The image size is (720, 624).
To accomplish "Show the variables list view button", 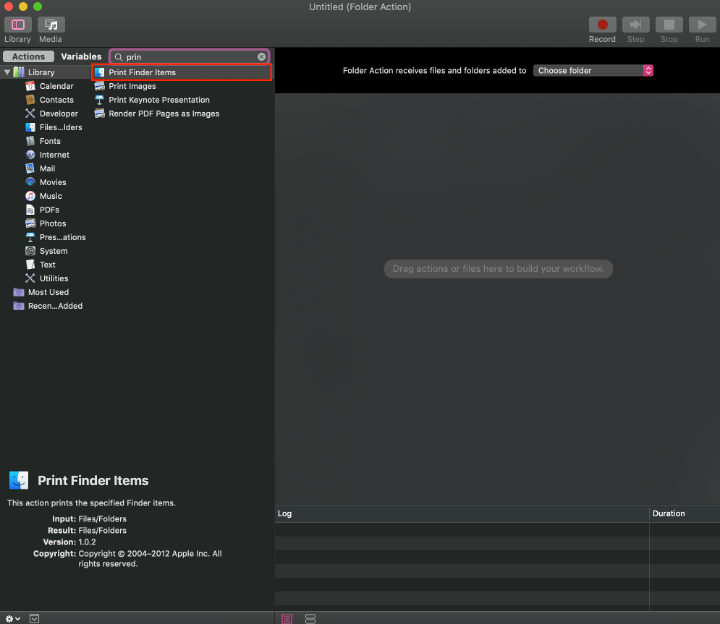I will 310,618.
